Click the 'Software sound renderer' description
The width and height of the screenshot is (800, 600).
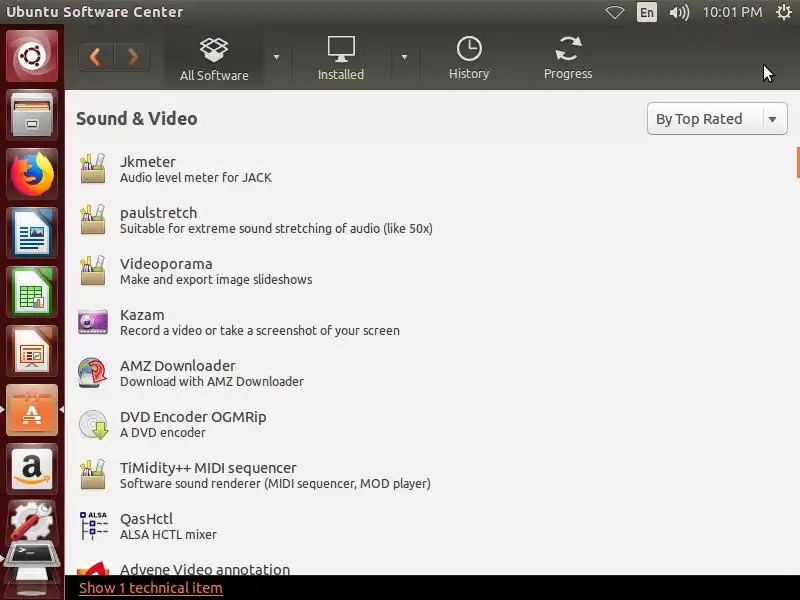point(275,484)
